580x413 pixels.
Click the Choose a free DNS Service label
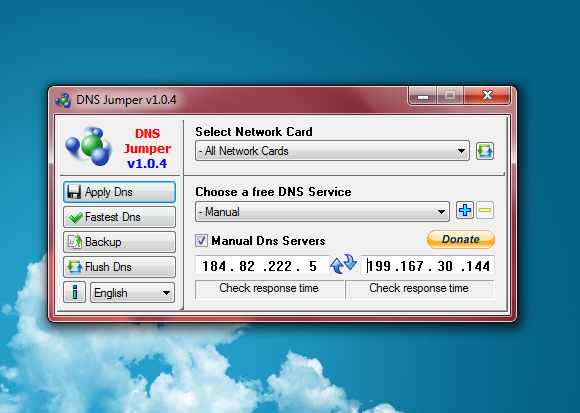(x=273, y=192)
